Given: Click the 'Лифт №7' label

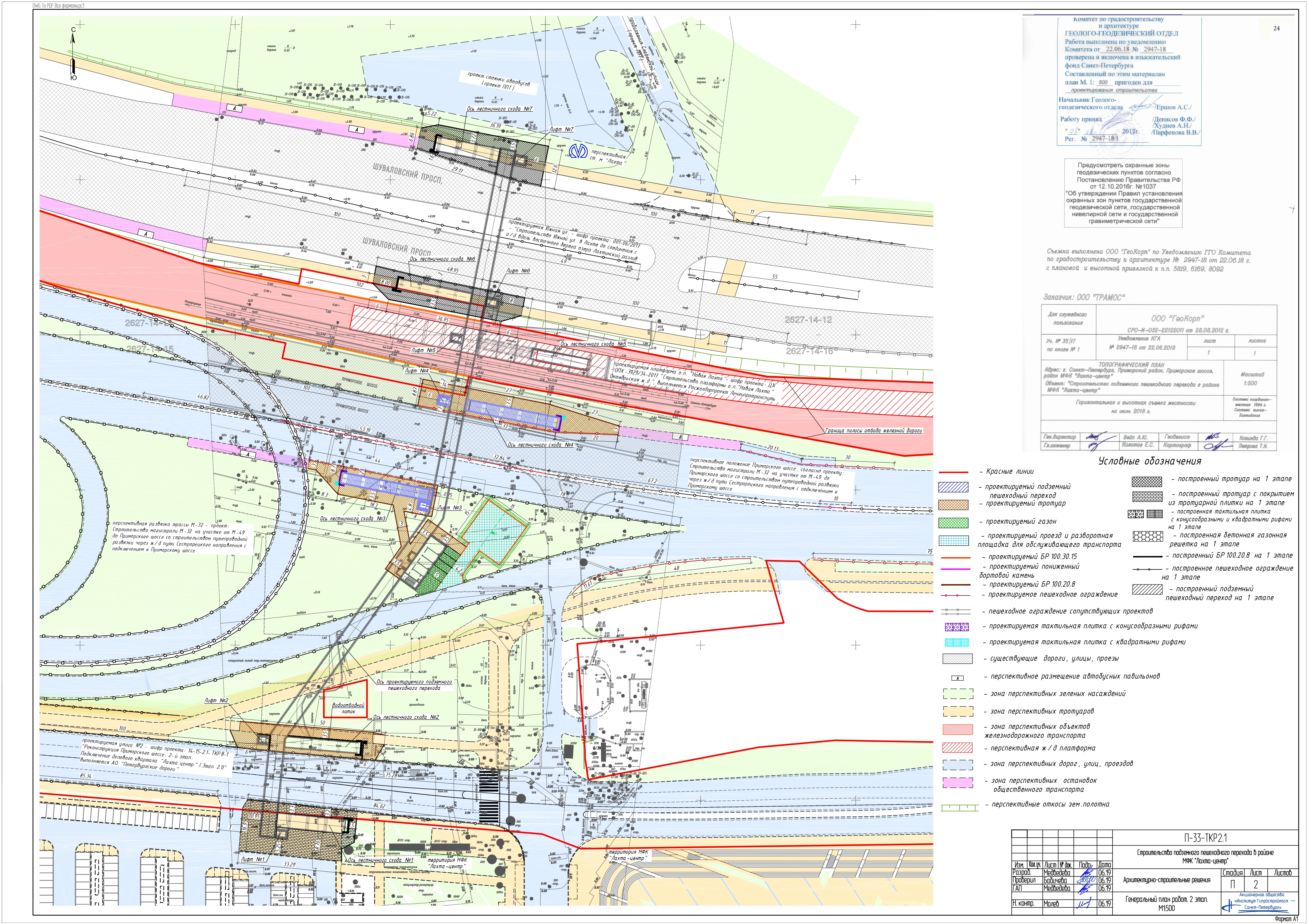Looking at the screenshot, I should pyautogui.click(x=561, y=129).
